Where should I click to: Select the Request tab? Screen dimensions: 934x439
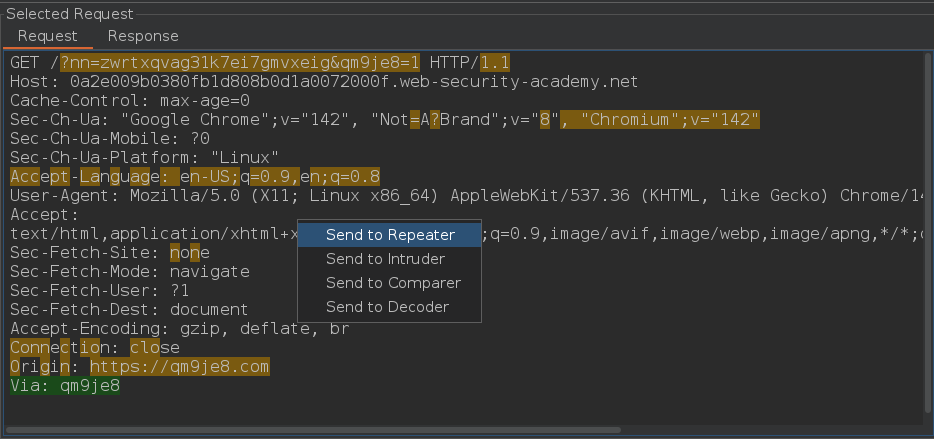47,36
